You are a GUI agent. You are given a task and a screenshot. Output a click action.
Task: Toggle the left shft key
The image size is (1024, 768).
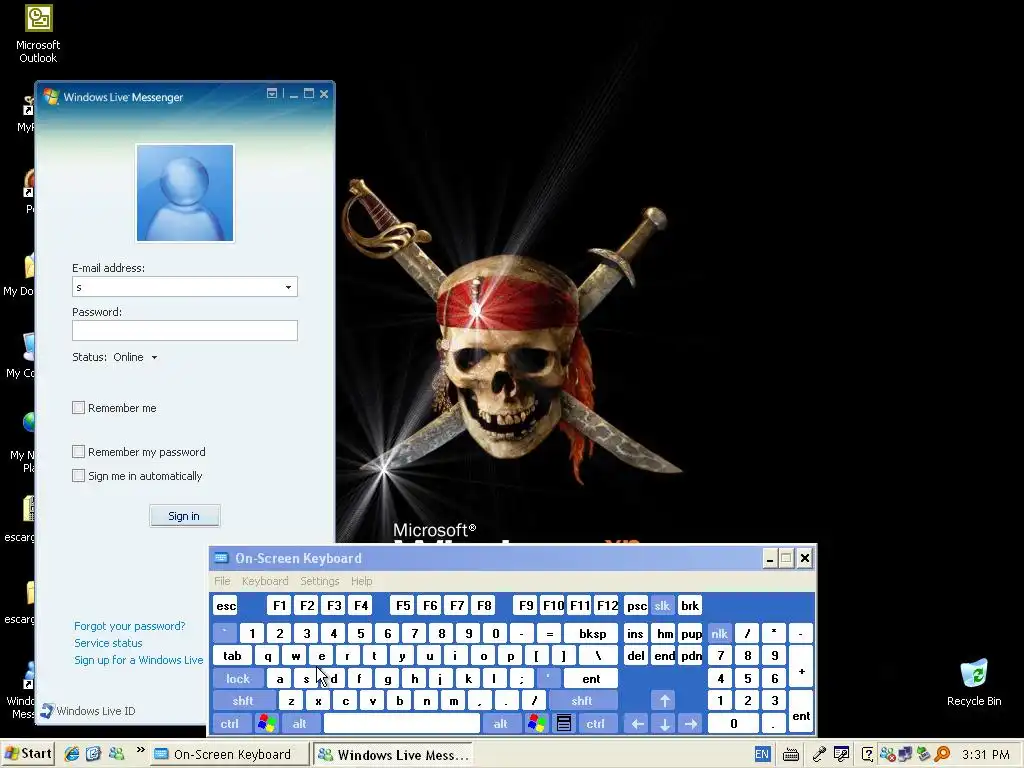[x=243, y=701]
